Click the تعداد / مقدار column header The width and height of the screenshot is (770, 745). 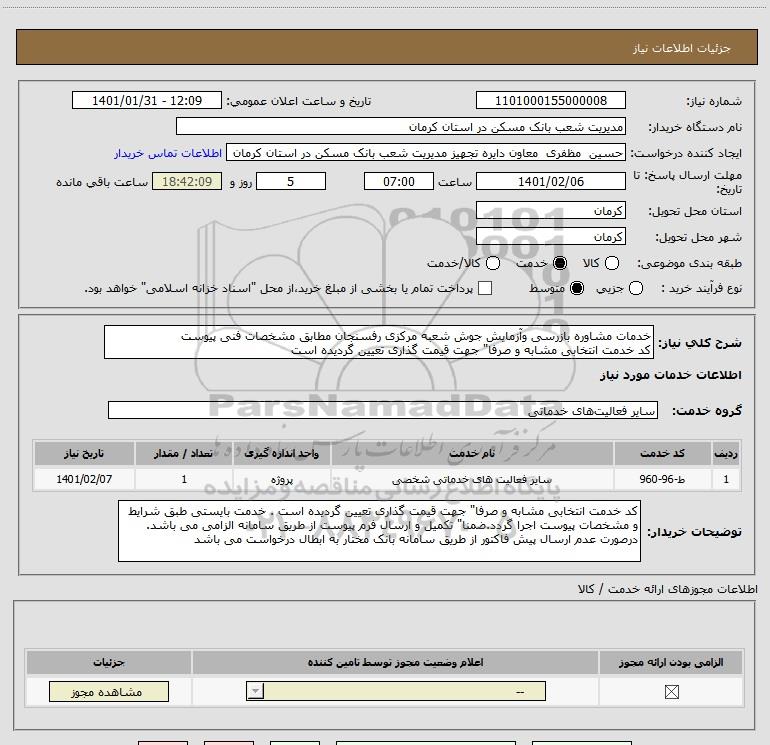pyautogui.click(x=183, y=453)
